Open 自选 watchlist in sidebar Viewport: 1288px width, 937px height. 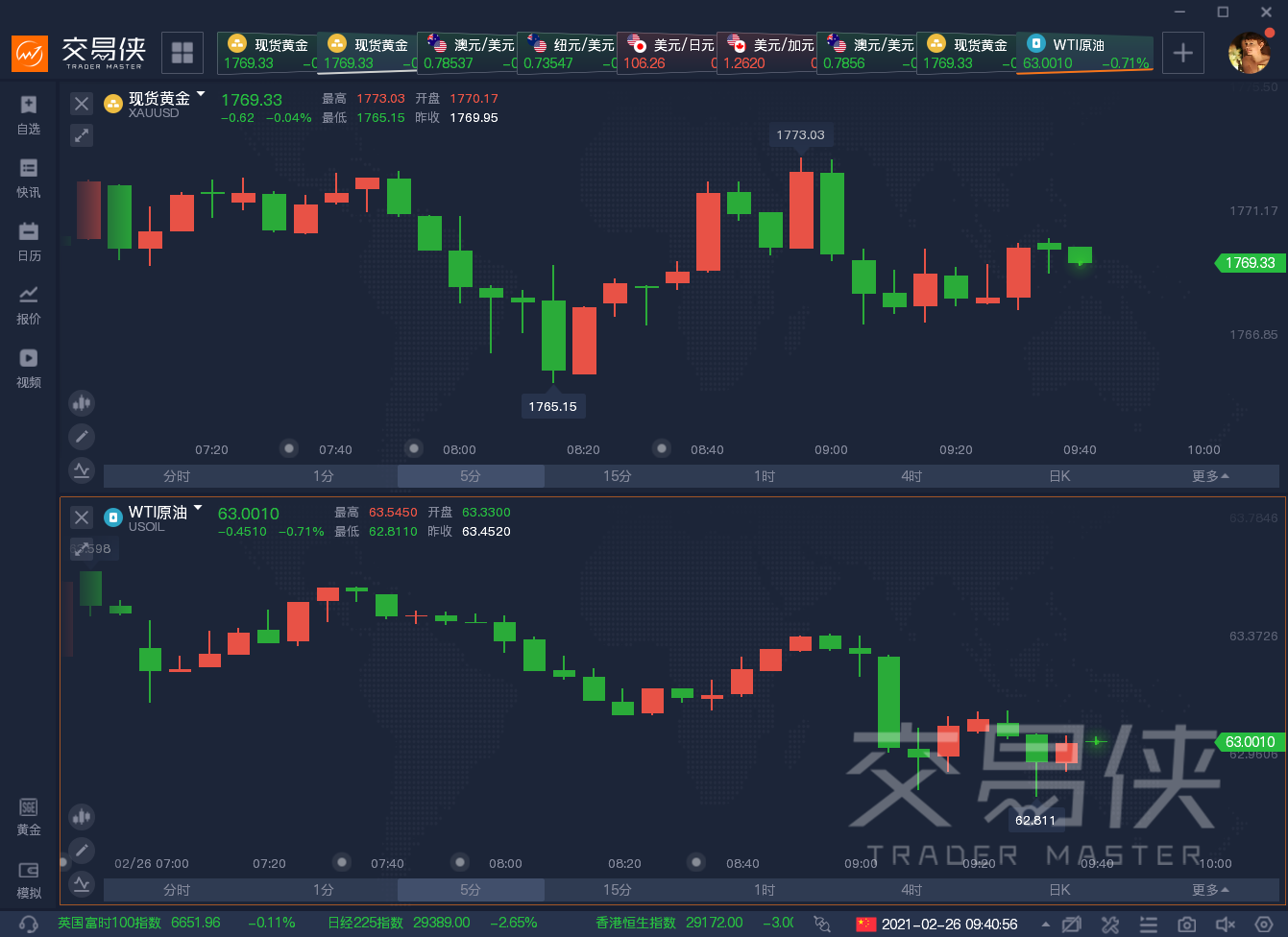(29, 115)
